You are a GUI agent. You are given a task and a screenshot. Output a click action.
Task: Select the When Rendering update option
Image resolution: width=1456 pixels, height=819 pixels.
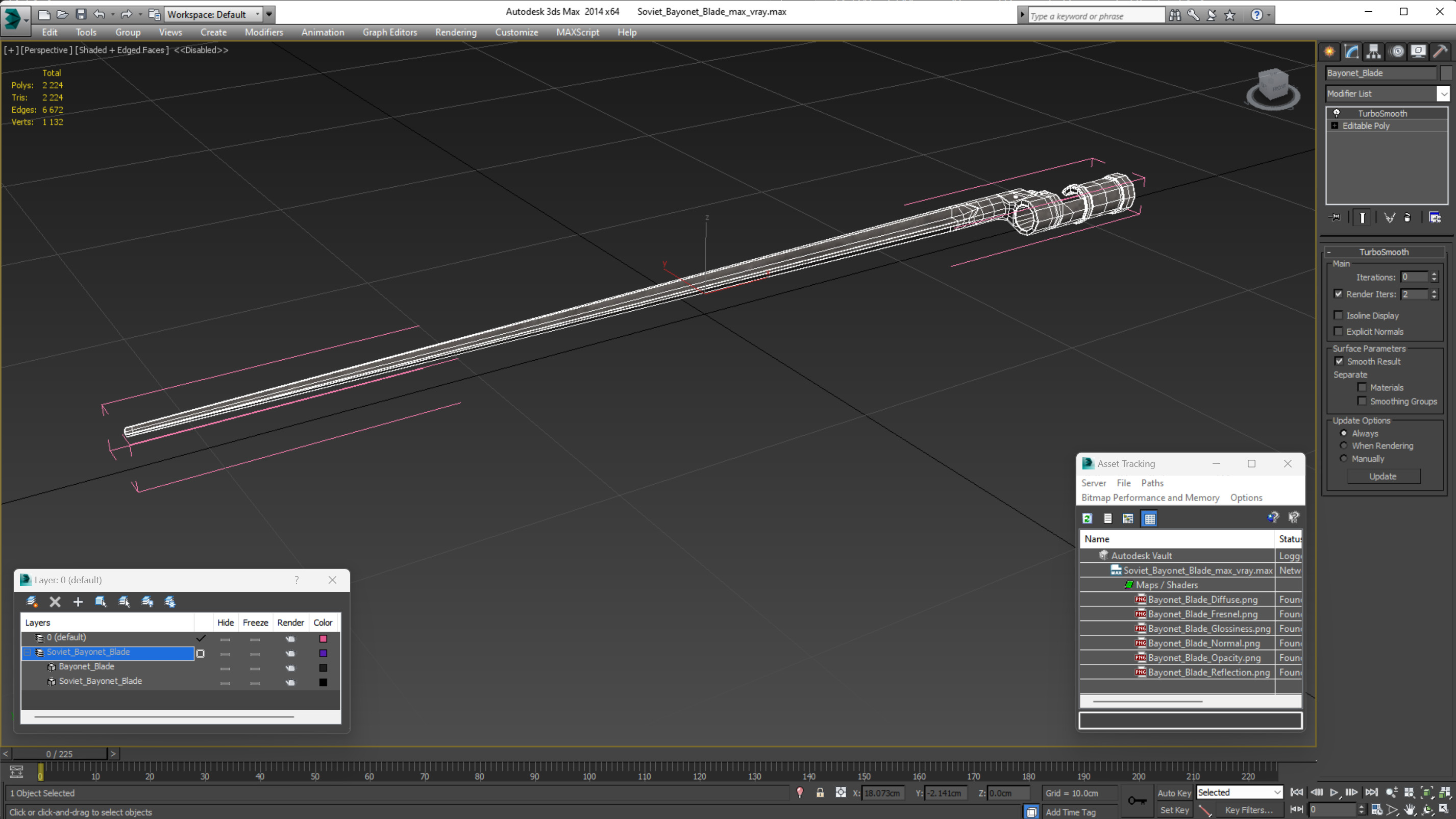tap(1344, 445)
